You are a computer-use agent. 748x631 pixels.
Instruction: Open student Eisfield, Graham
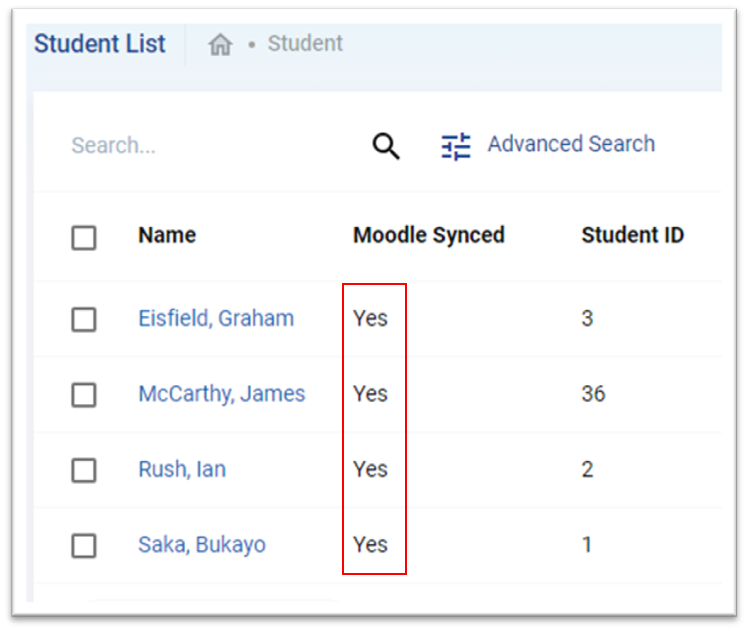click(x=216, y=319)
